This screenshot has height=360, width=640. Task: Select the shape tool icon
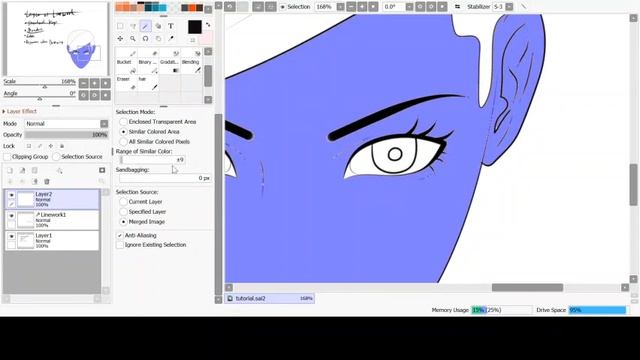point(158,26)
